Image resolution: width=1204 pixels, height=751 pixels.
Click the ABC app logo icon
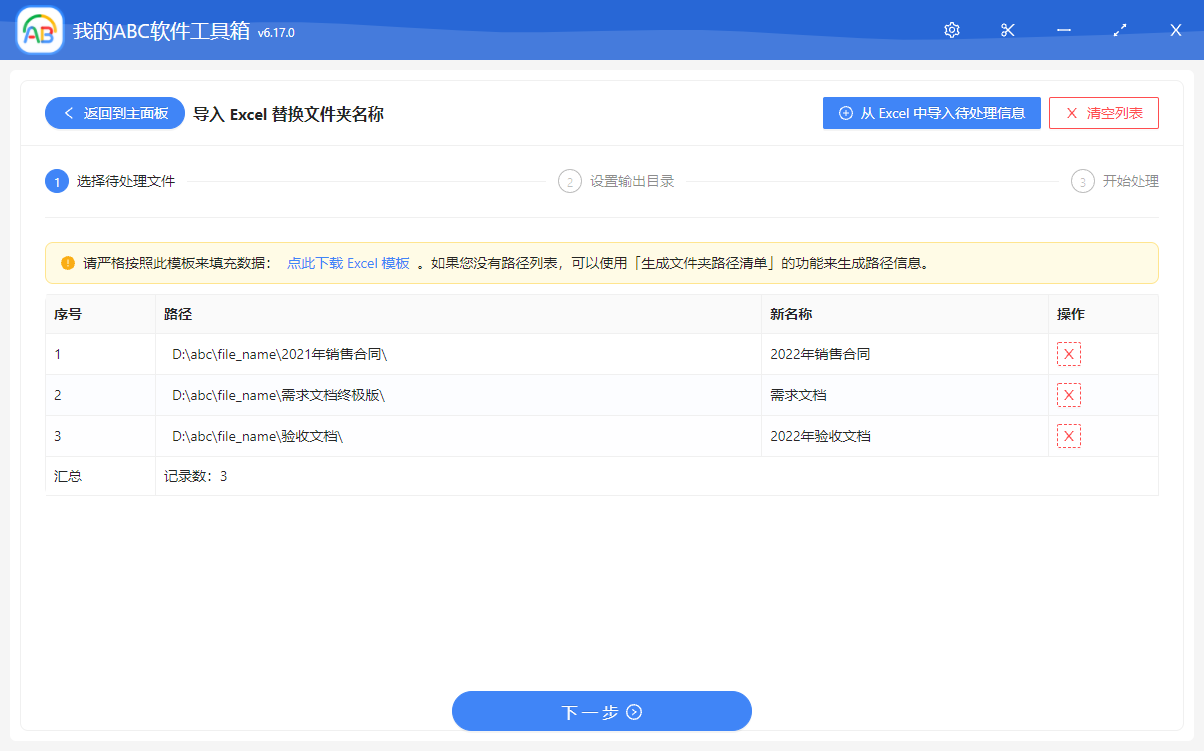click(40, 31)
